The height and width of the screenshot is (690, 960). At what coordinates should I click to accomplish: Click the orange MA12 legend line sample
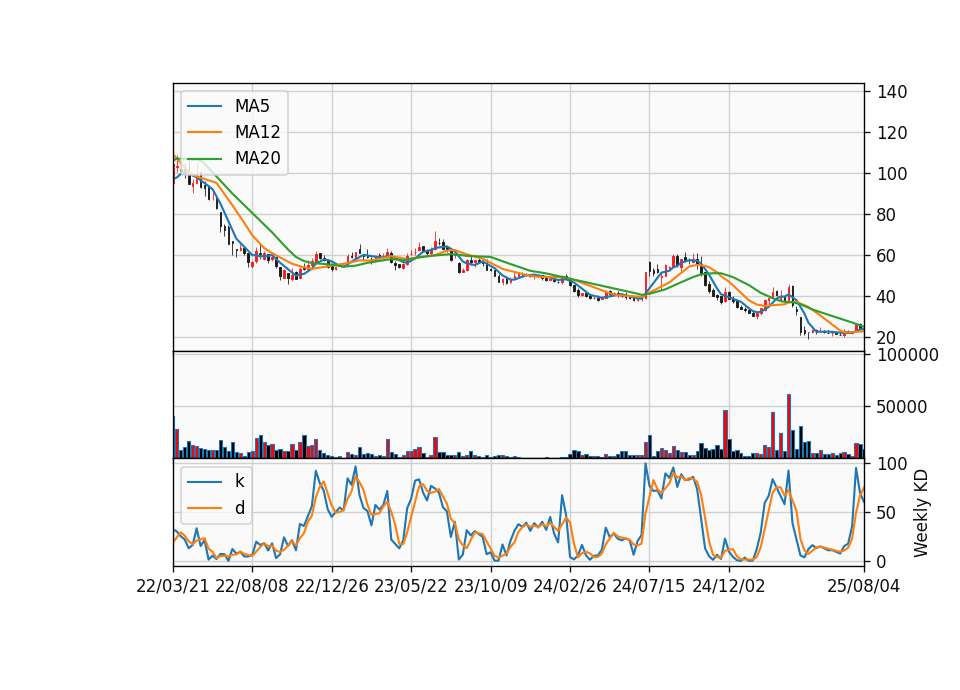204,132
